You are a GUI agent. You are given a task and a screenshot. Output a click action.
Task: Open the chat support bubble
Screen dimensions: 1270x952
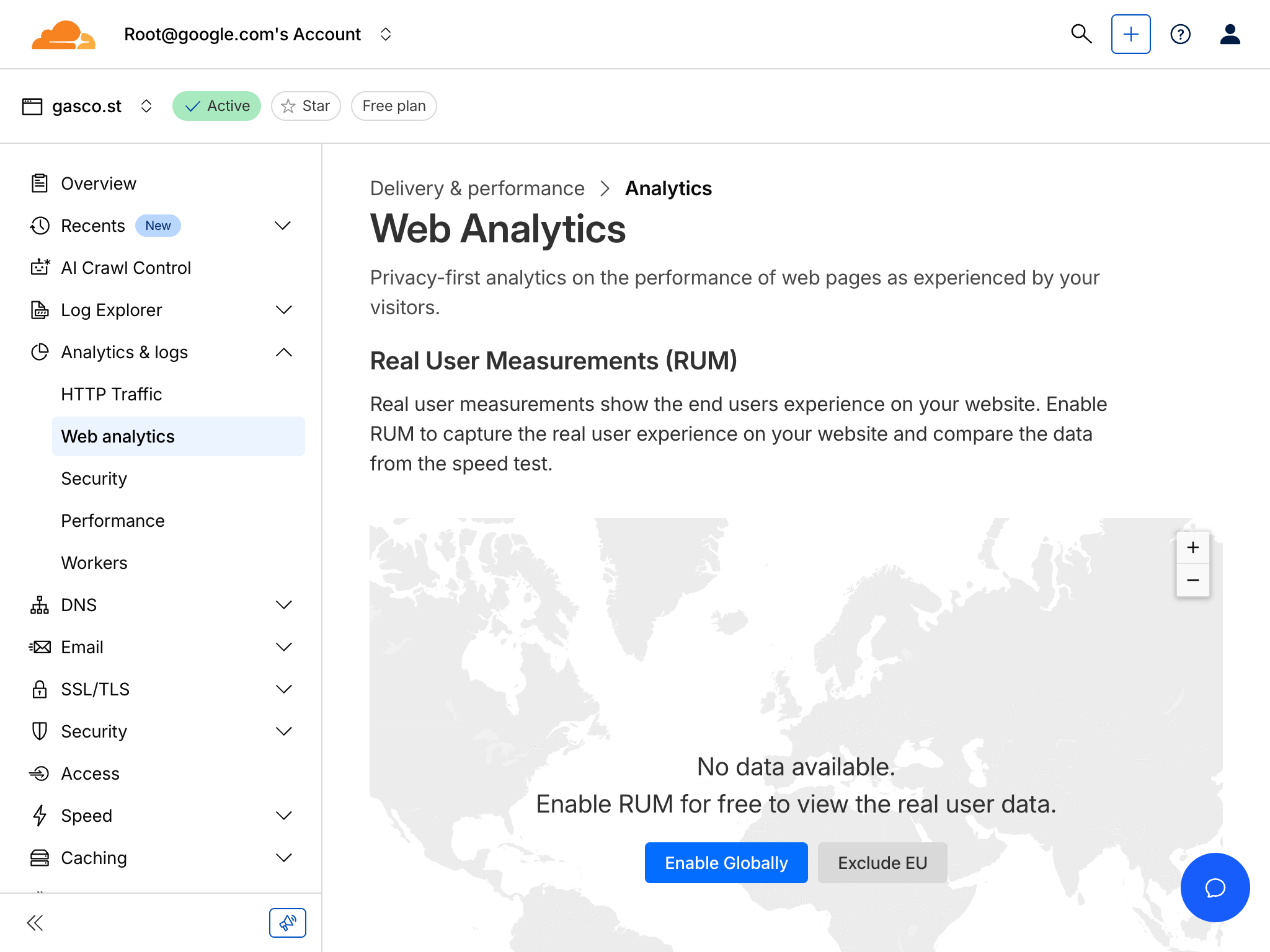click(x=1214, y=888)
